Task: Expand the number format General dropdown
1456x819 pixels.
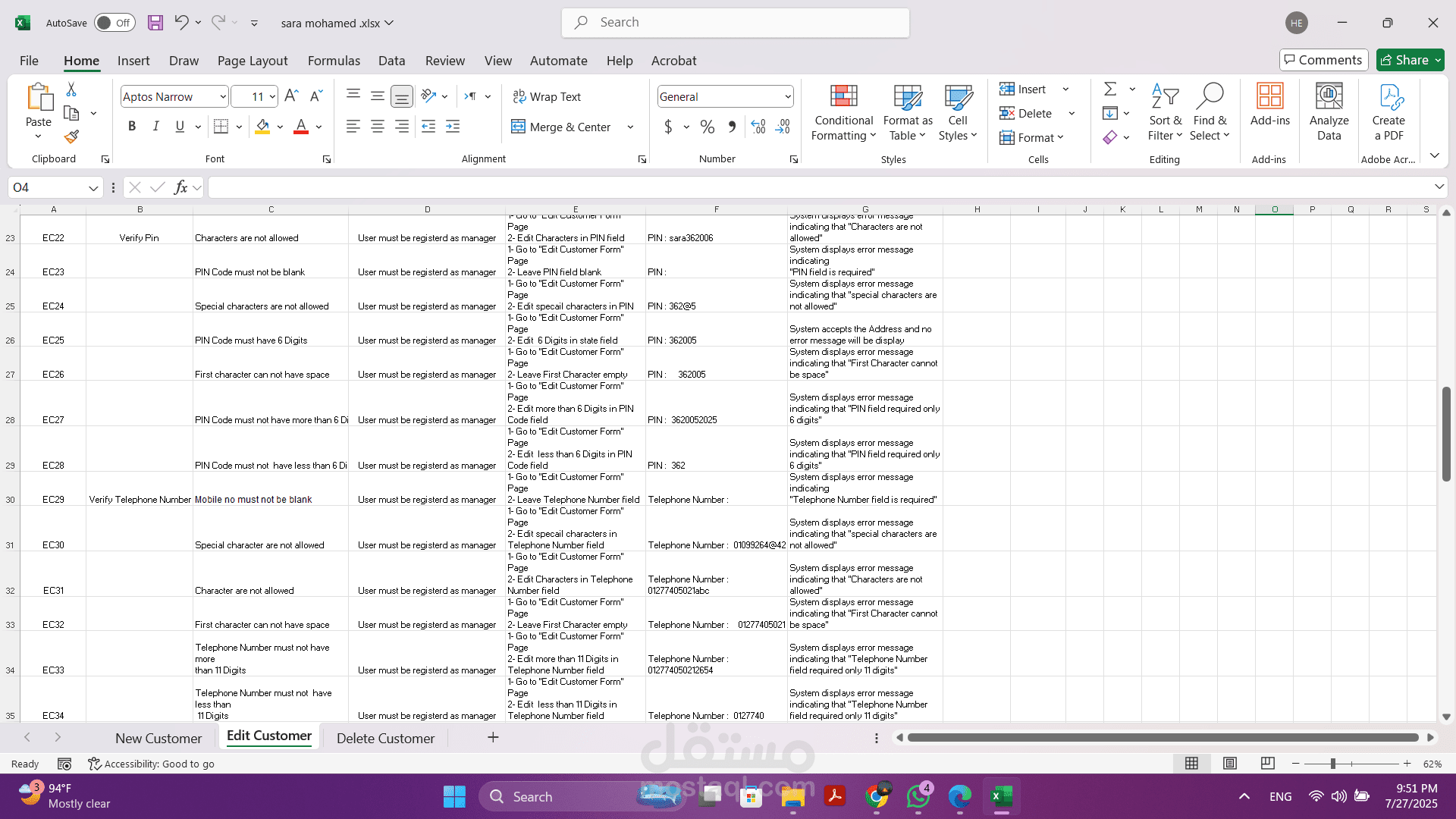Action: 788,96
